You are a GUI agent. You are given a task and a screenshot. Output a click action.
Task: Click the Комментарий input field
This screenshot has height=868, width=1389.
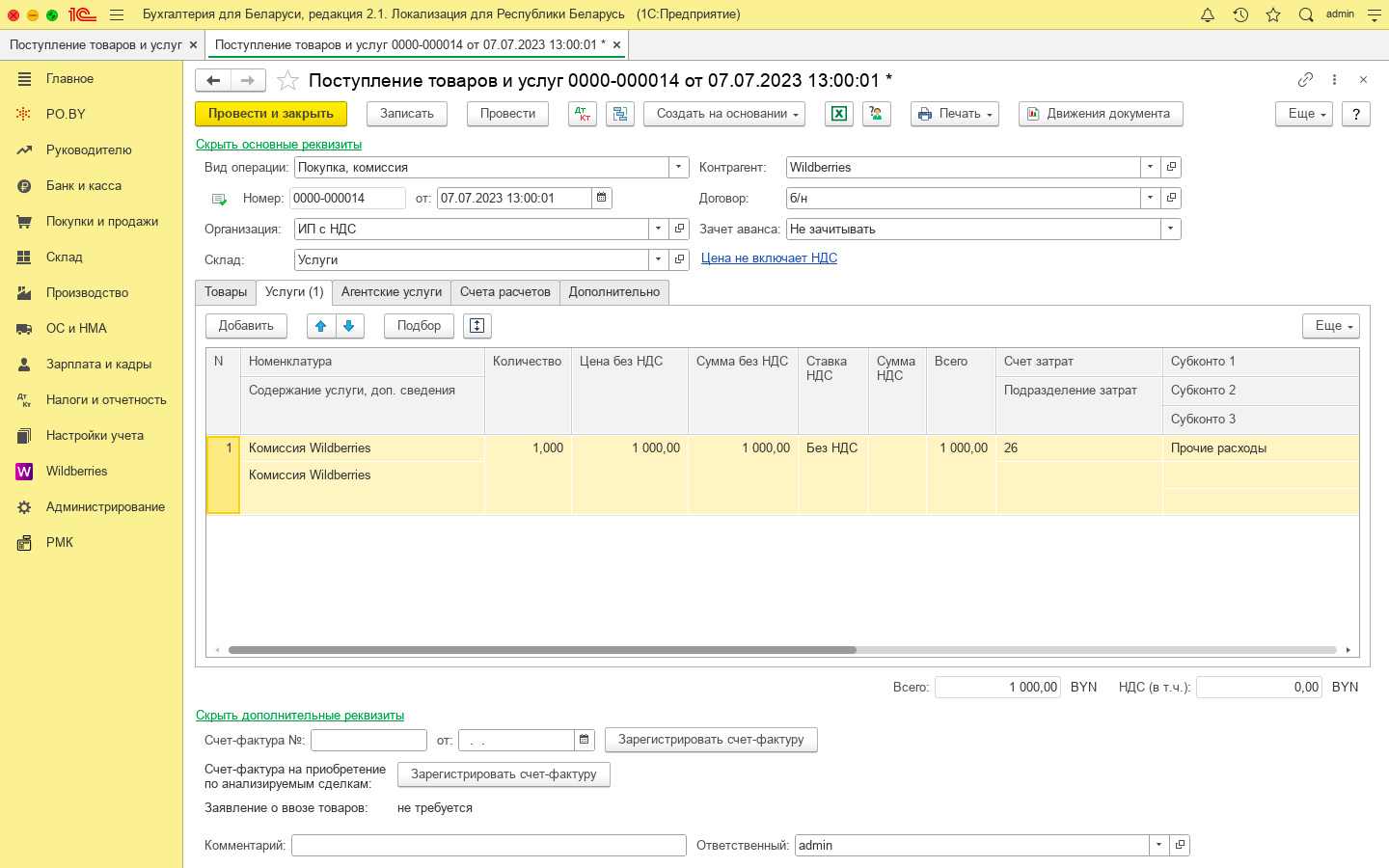tap(488, 846)
